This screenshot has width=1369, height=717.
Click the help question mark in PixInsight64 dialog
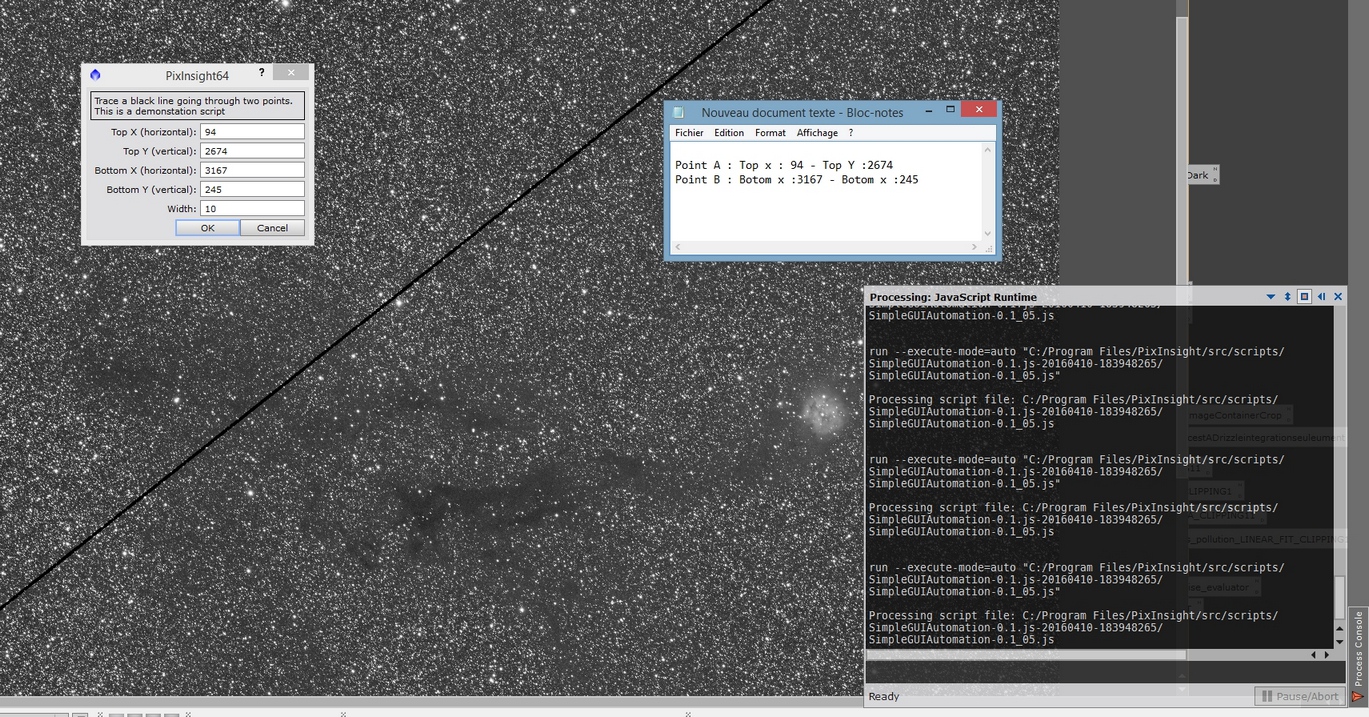click(261, 73)
